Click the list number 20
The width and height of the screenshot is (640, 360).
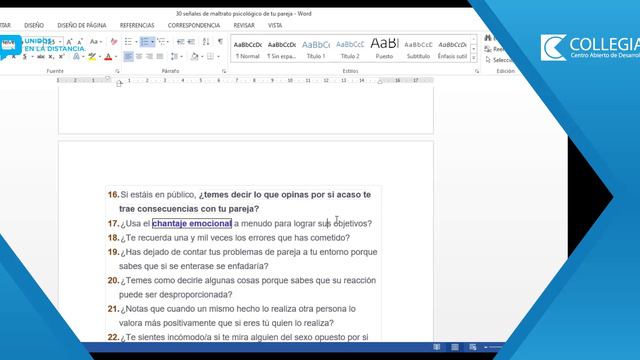(113, 280)
